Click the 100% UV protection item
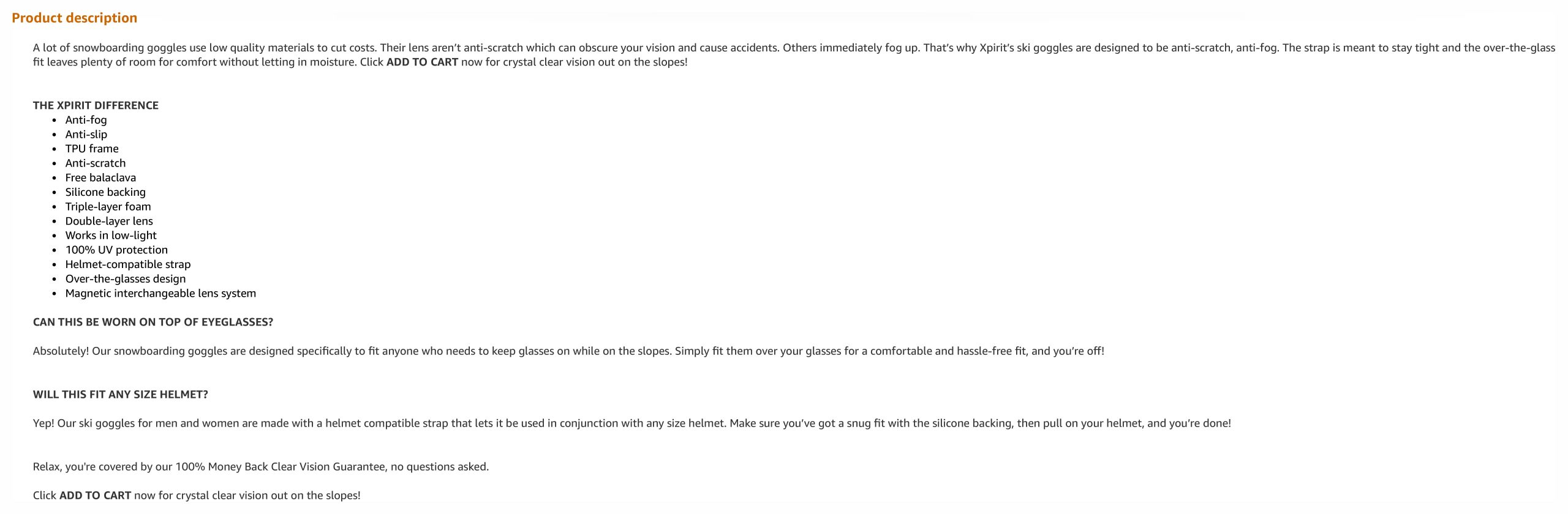Viewport: 1568px width, 514px height. click(116, 250)
